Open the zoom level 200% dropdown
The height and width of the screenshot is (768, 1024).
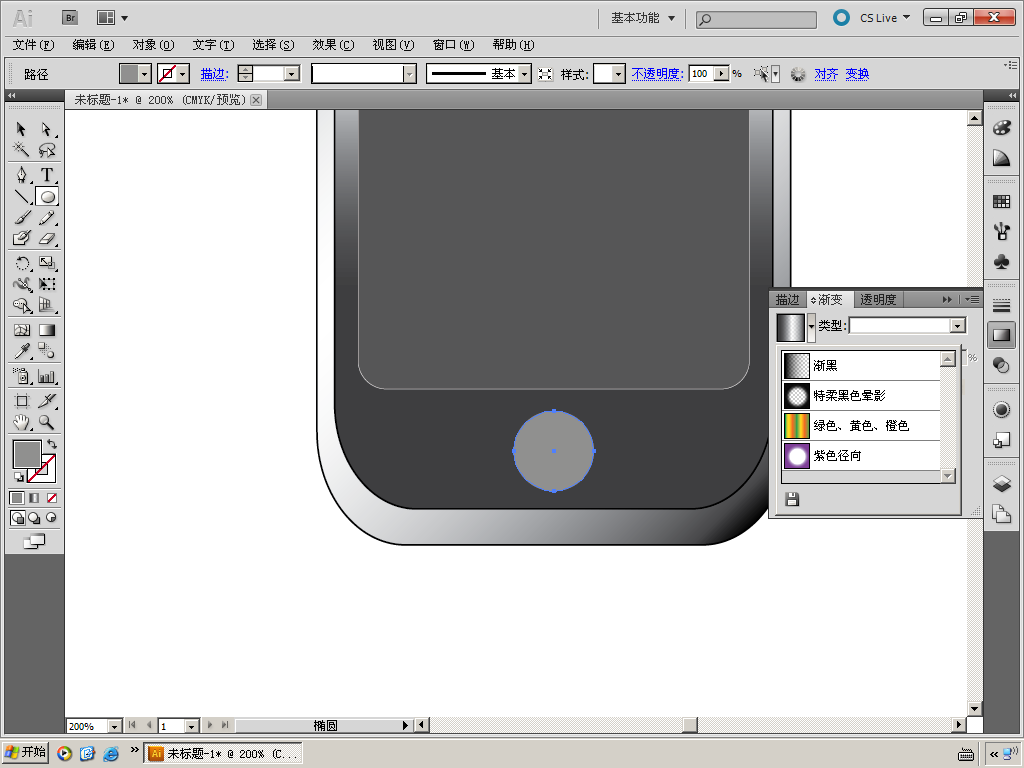coord(114,726)
